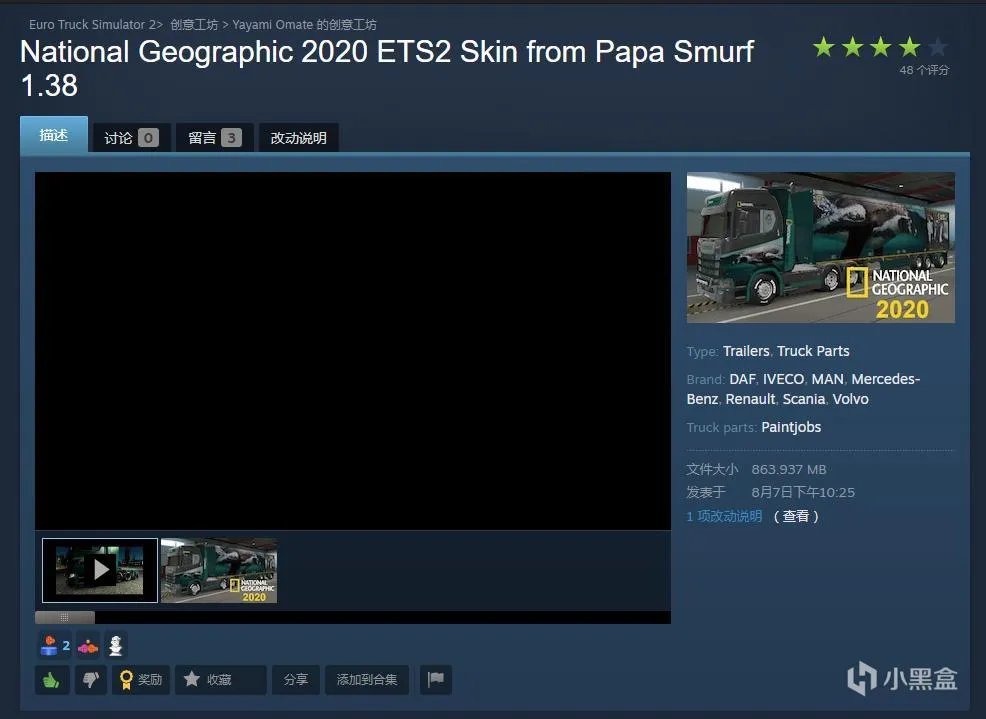Click the flag report icon
Viewport: 986px width, 719px height.
pos(435,680)
